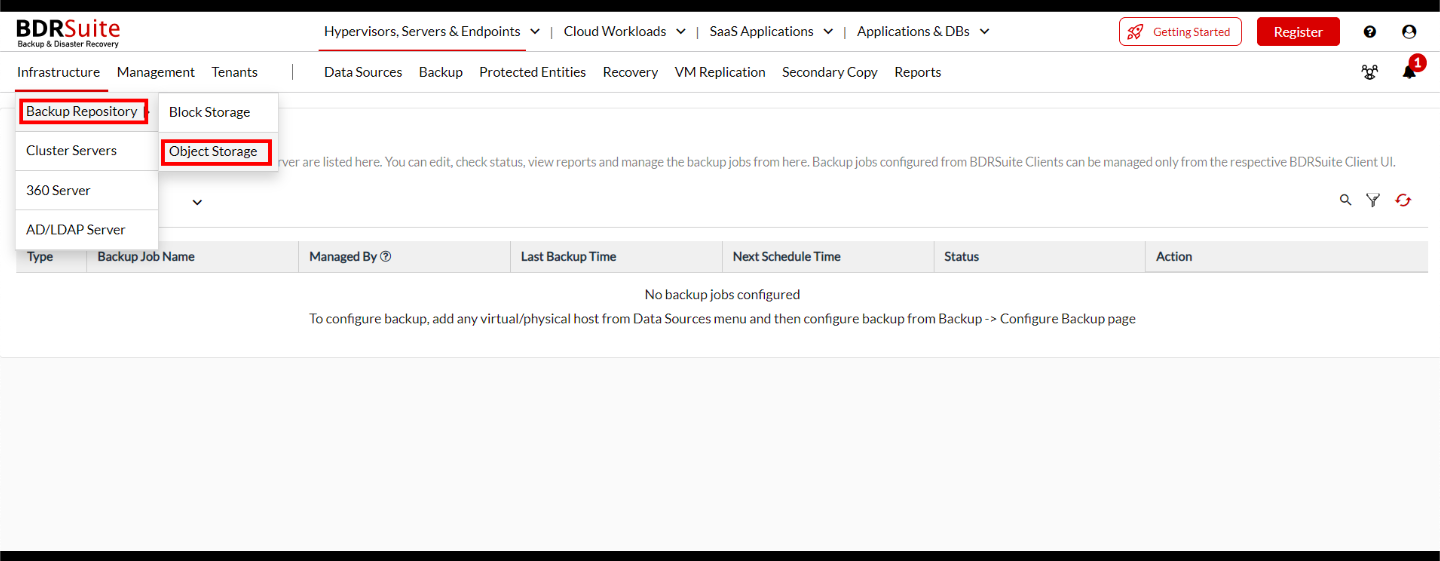This screenshot has height=561, width=1440.
Task: Expand Hypervisors, Servers & Endpoints dropdown
Action: [535, 32]
